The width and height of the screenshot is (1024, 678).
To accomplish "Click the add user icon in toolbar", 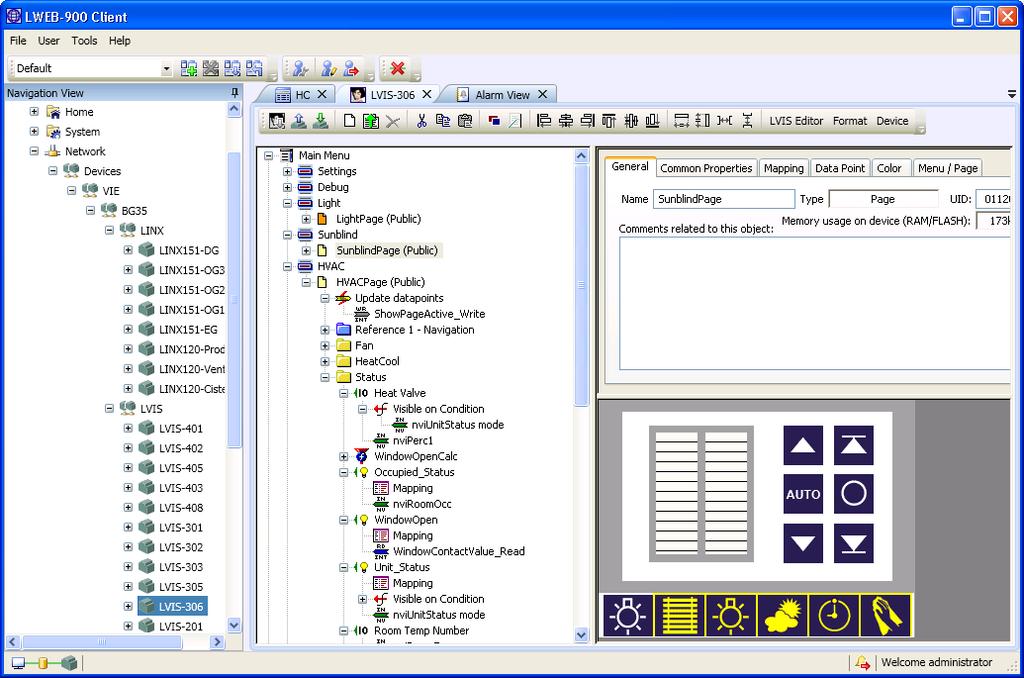I will tap(300, 68).
